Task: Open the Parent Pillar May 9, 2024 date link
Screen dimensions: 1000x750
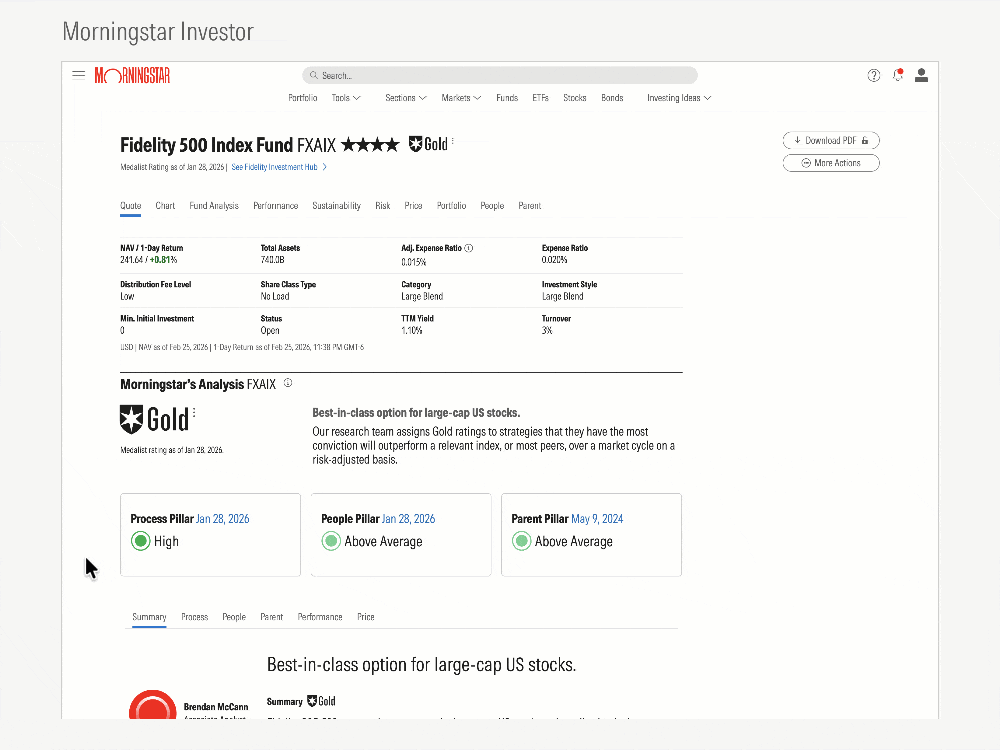Action: [597, 519]
